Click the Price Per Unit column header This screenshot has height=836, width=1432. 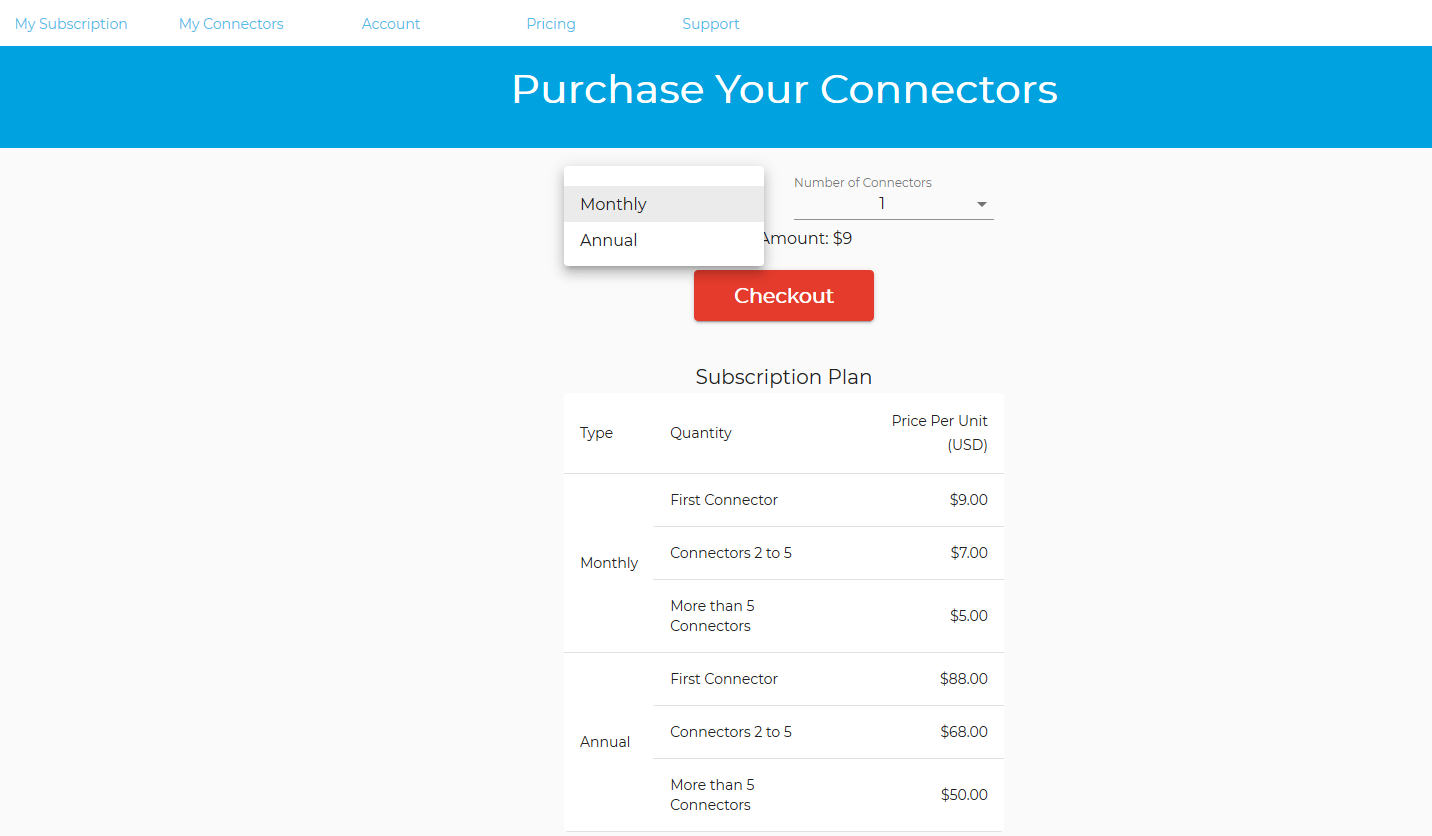939,433
